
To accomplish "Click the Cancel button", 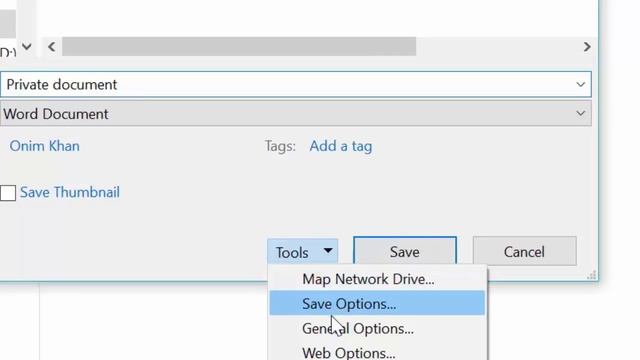I will [524, 251].
